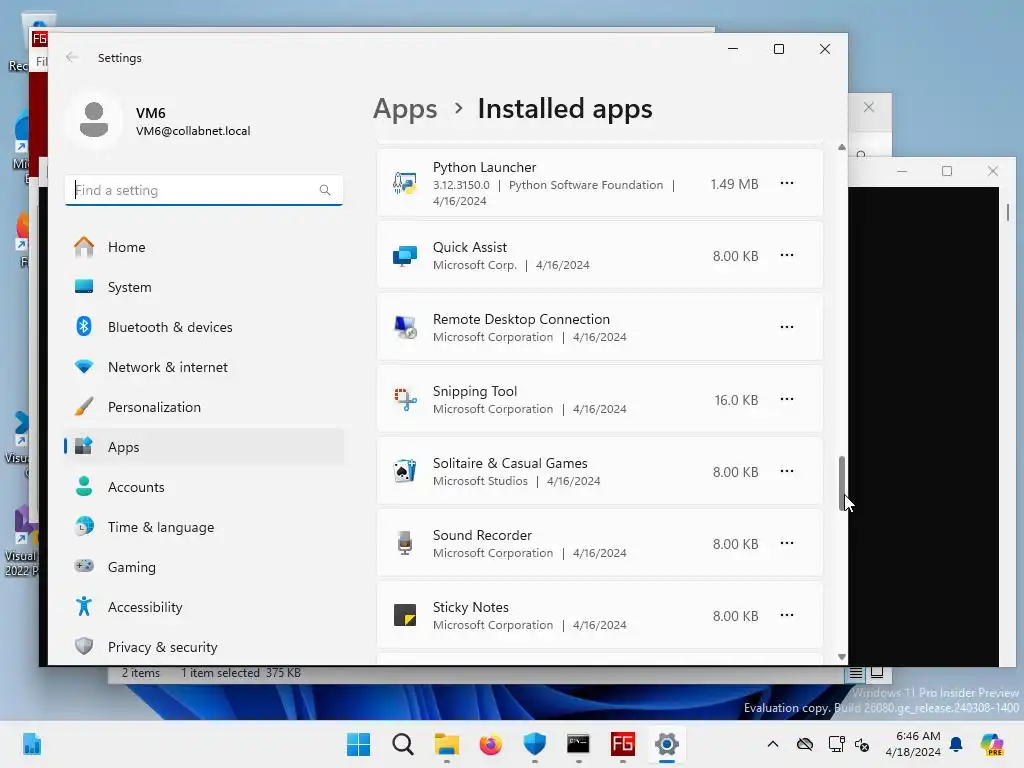The image size is (1024, 768).
Task: Click the Apps breadcrumb link
Action: [405, 108]
